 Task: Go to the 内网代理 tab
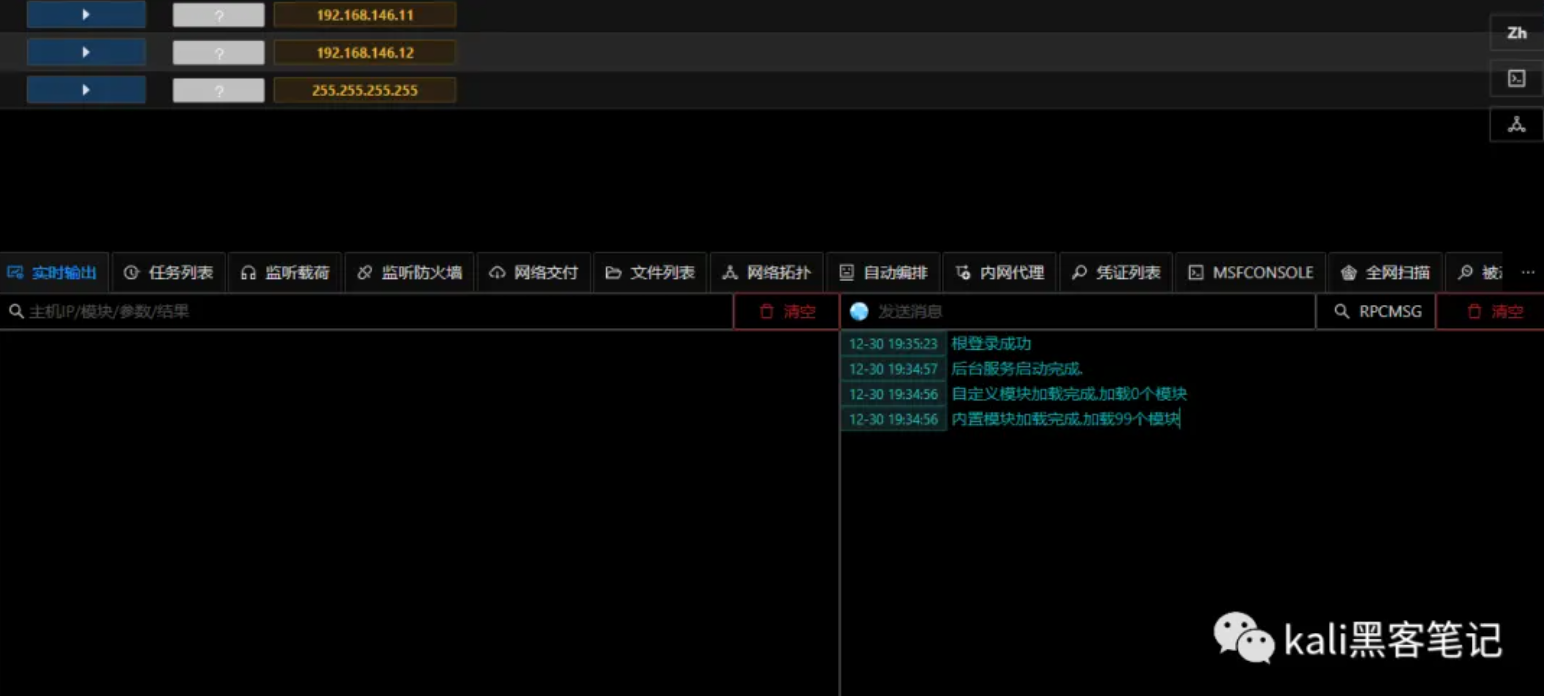(x=1000, y=273)
